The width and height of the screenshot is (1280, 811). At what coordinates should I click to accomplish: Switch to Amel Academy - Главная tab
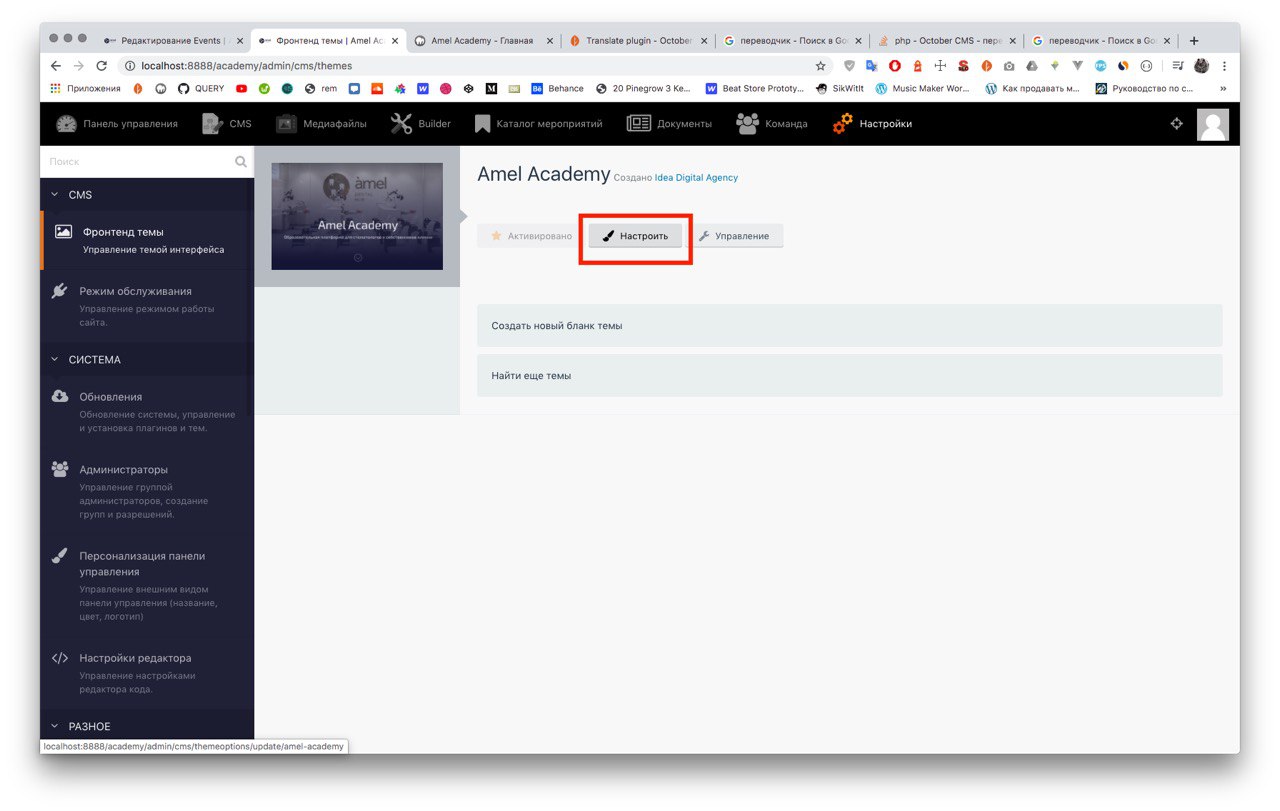482,41
